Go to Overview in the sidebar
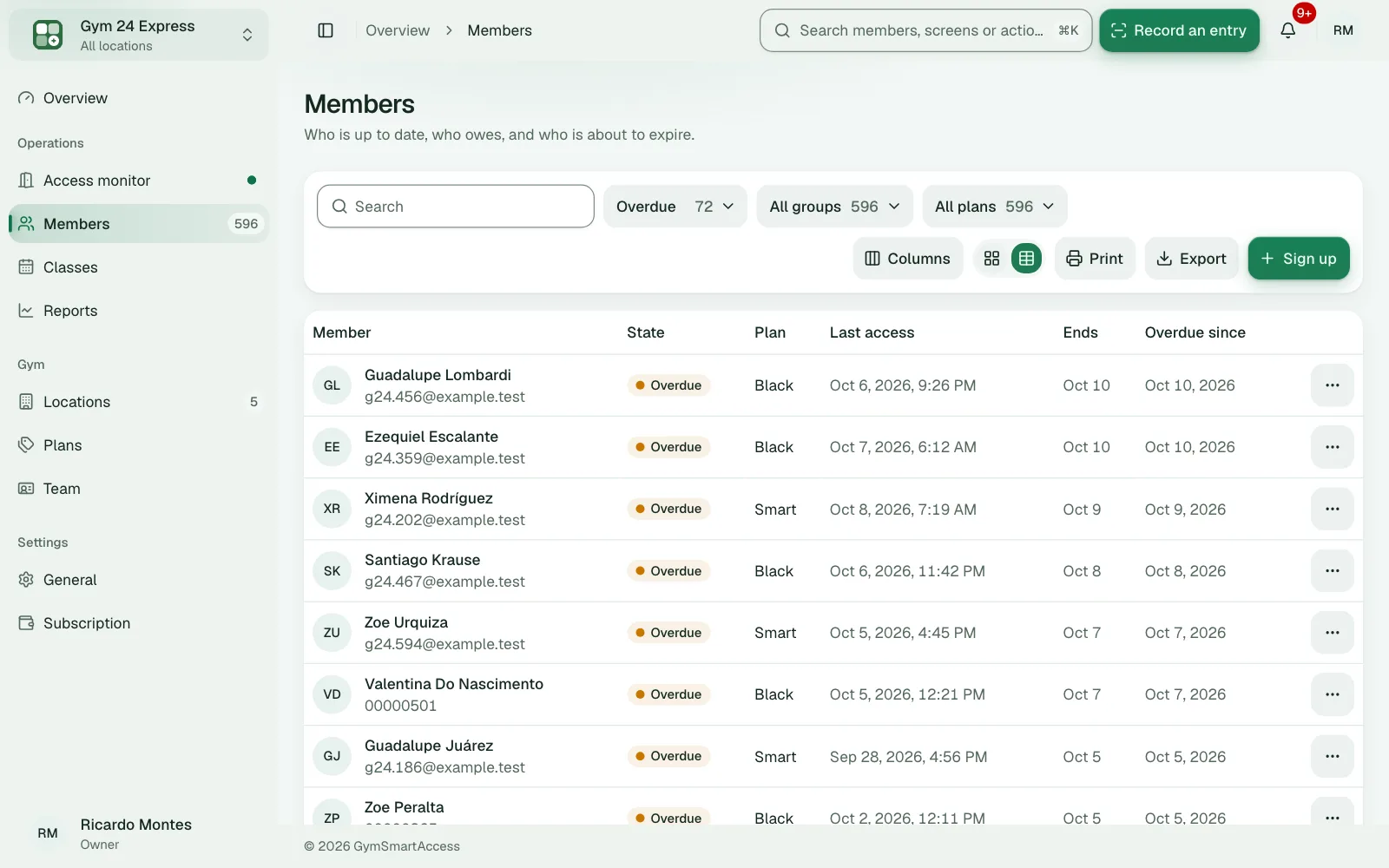Screen dimensions: 1389x868 [139, 98]
